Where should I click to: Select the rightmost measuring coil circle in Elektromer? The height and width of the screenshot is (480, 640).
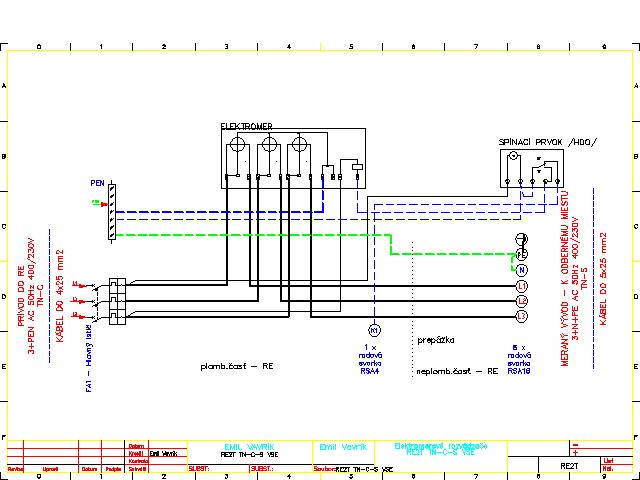tap(300, 144)
